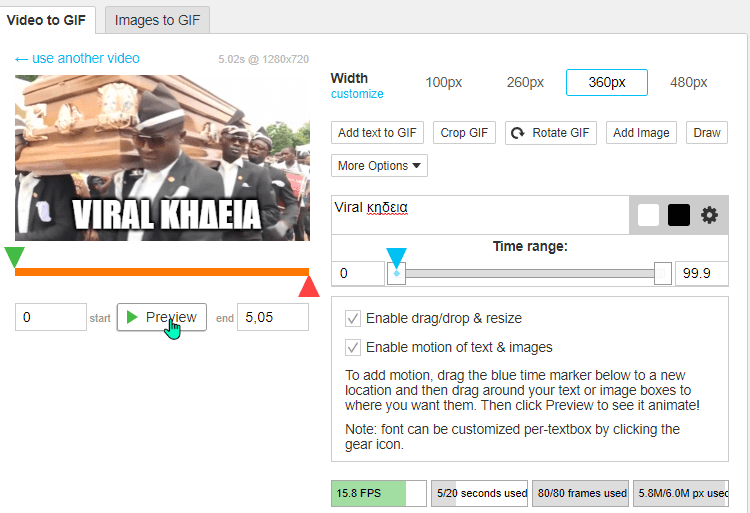The width and height of the screenshot is (750, 513).
Task: Click the Add Image button
Action: (641, 132)
